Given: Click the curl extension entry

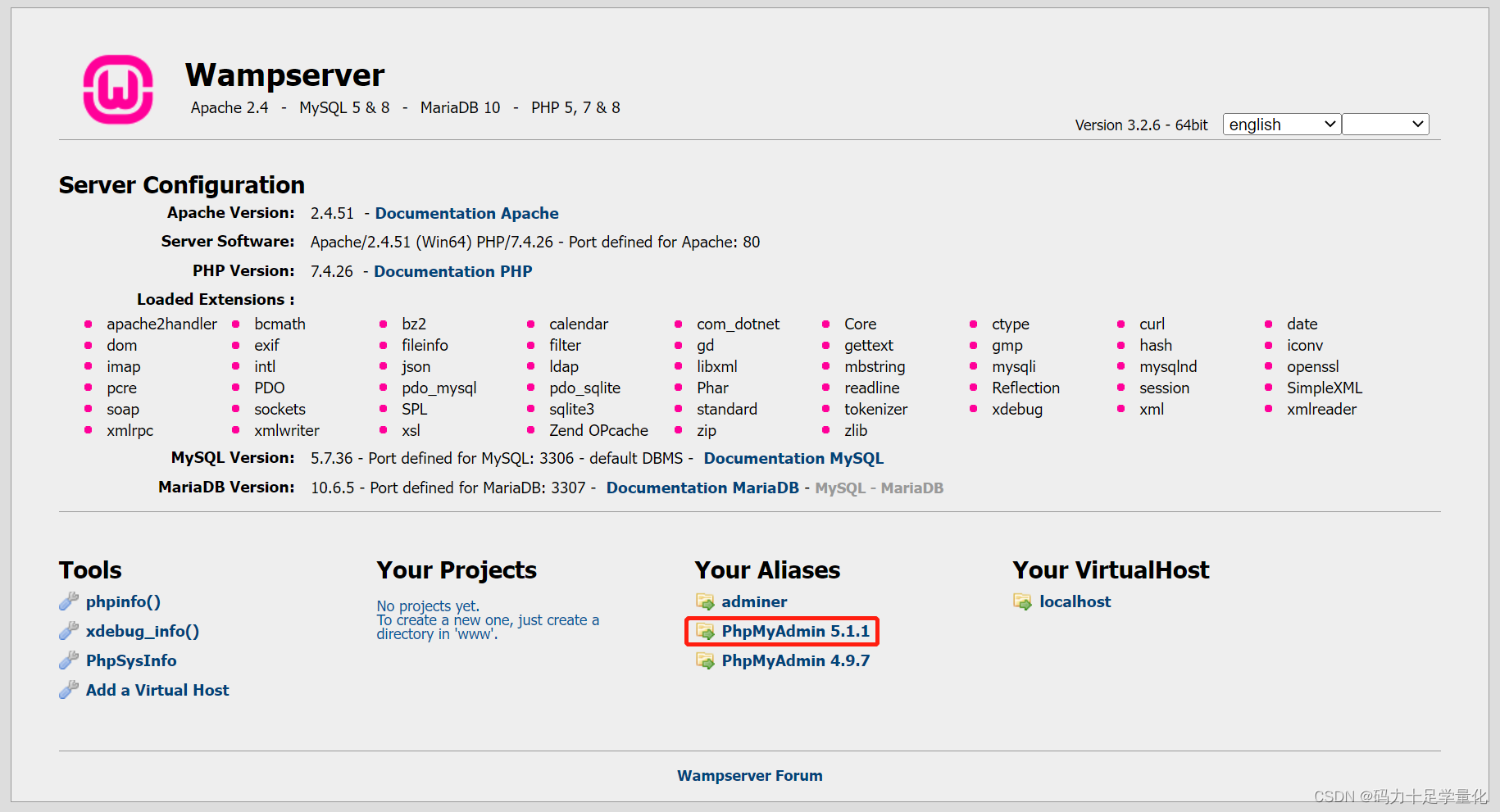Looking at the screenshot, I should click(x=1152, y=324).
